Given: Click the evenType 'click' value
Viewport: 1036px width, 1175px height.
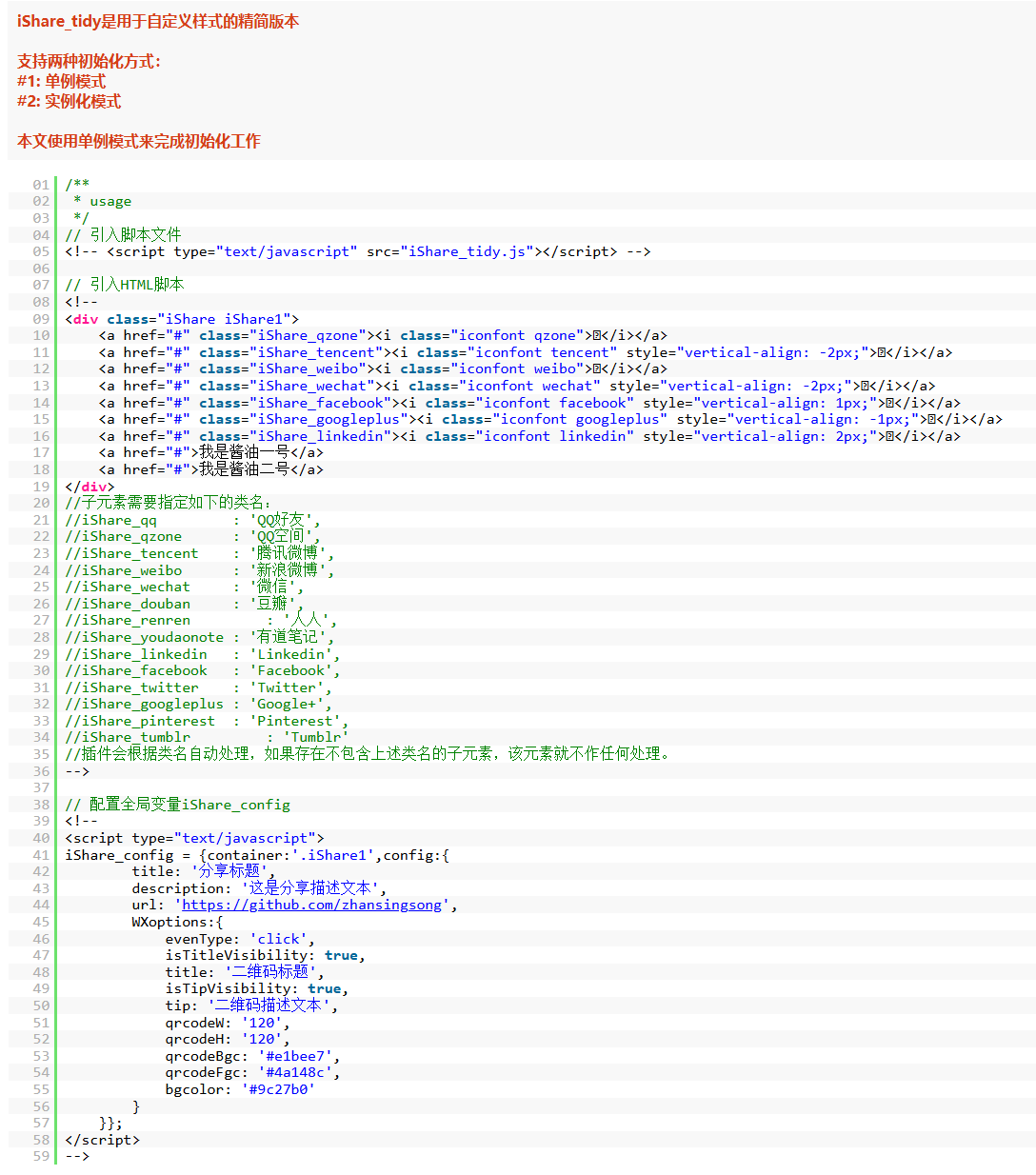Looking at the screenshot, I should (278, 939).
